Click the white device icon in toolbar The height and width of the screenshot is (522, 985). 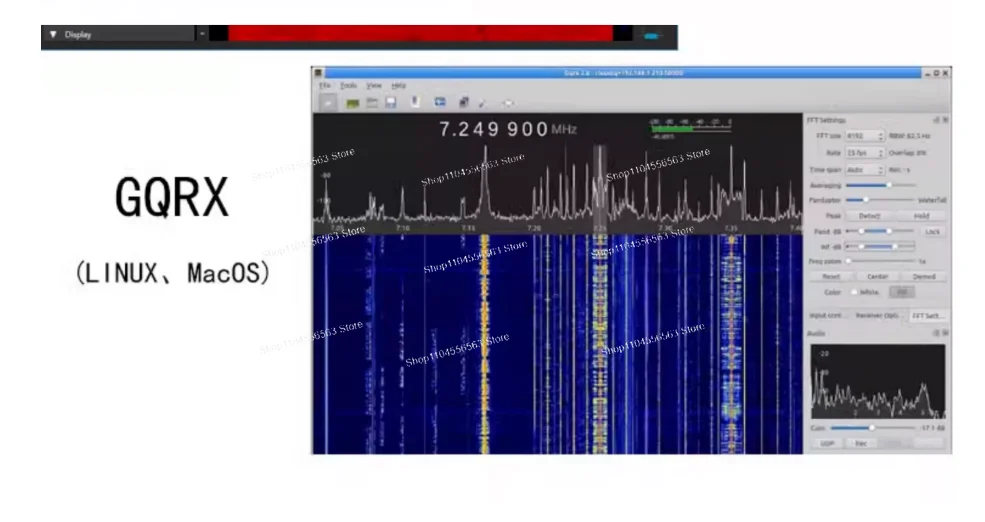pos(415,102)
